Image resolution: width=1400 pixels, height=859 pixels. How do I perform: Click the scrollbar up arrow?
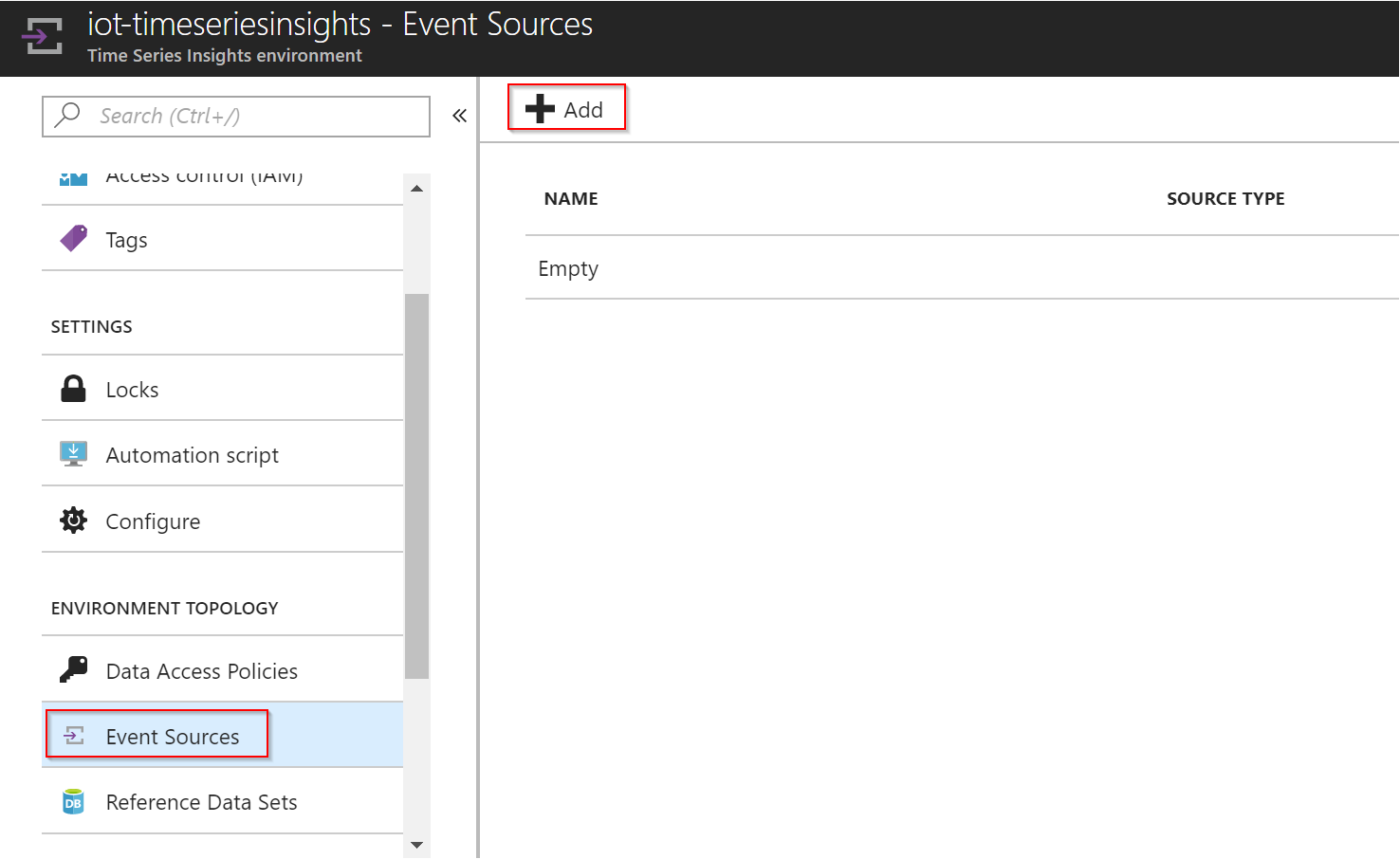(x=416, y=188)
